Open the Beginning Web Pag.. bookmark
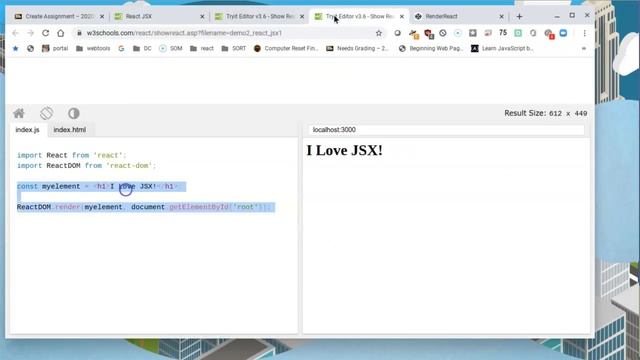 pos(431,48)
